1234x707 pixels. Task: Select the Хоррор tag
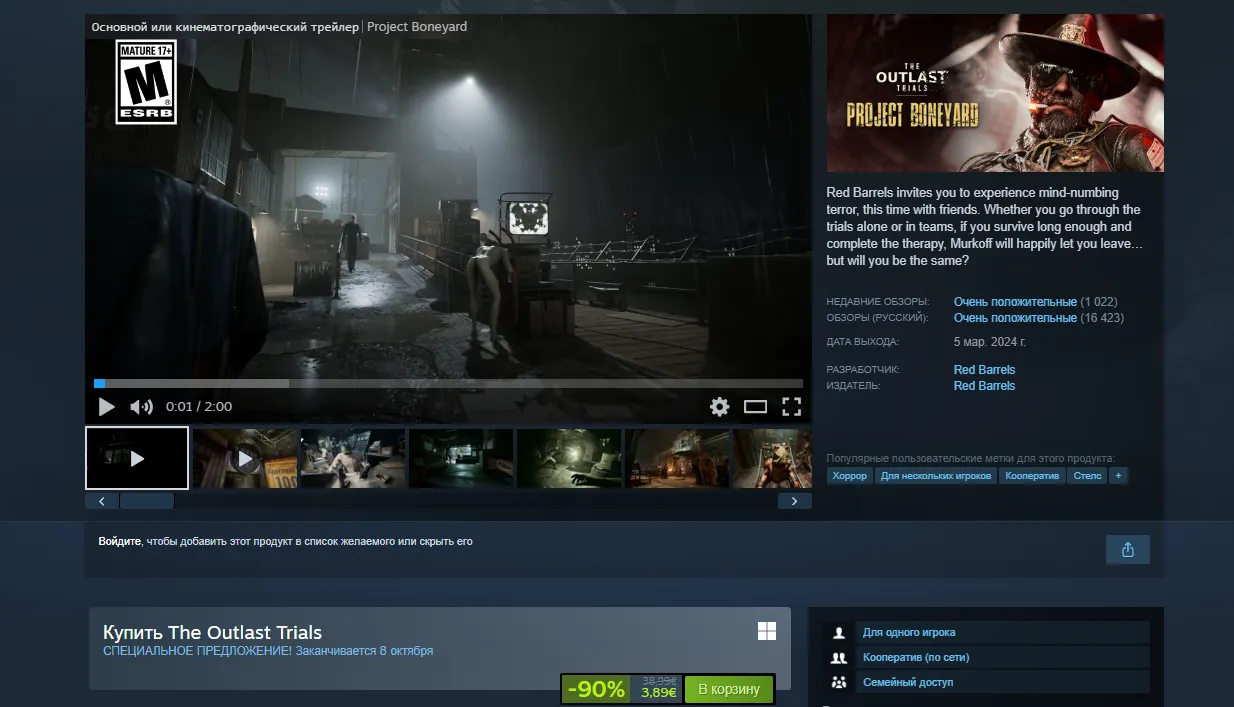[x=850, y=476]
